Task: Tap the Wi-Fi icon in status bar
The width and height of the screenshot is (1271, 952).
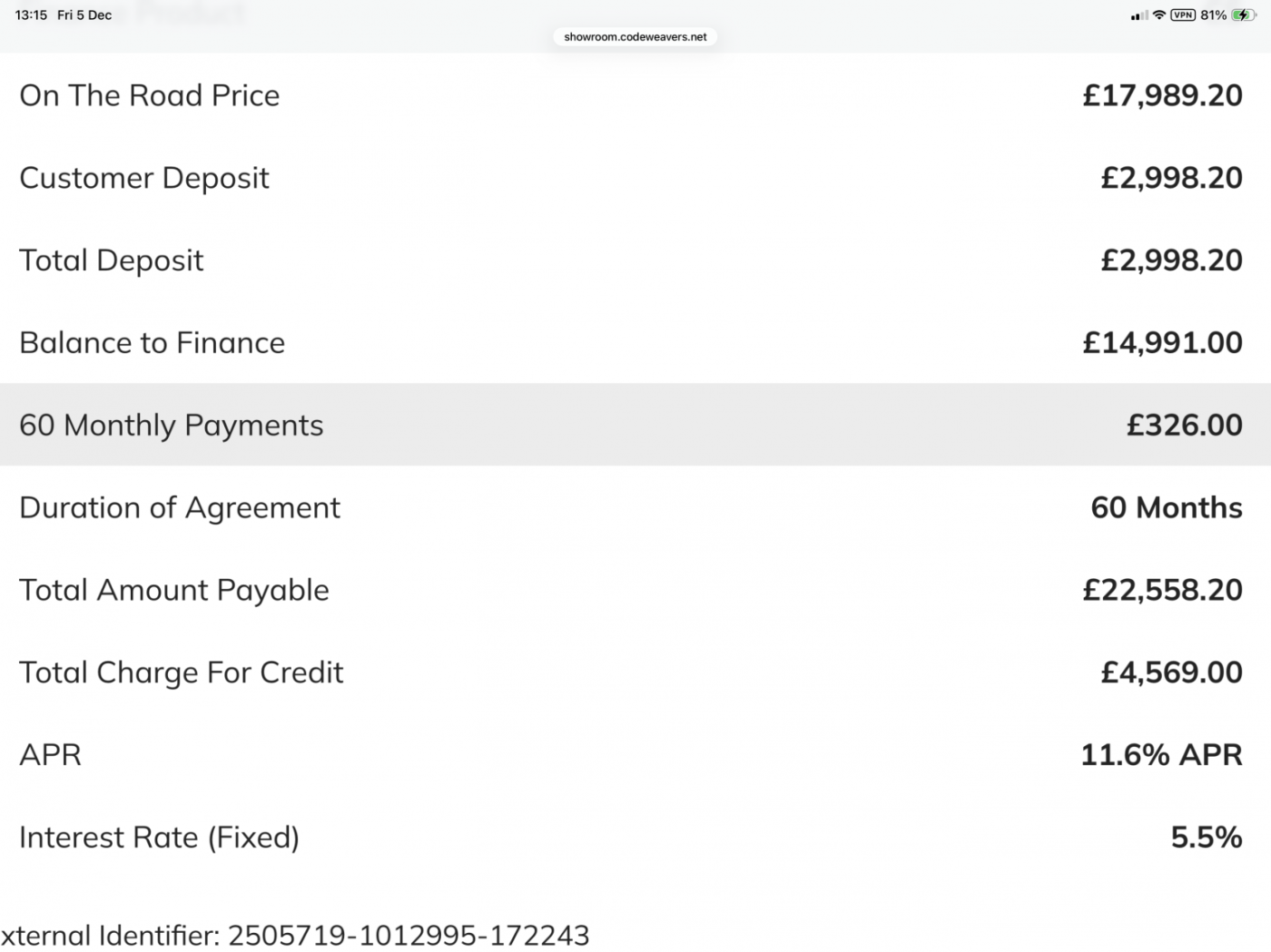Action: [1158, 15]
